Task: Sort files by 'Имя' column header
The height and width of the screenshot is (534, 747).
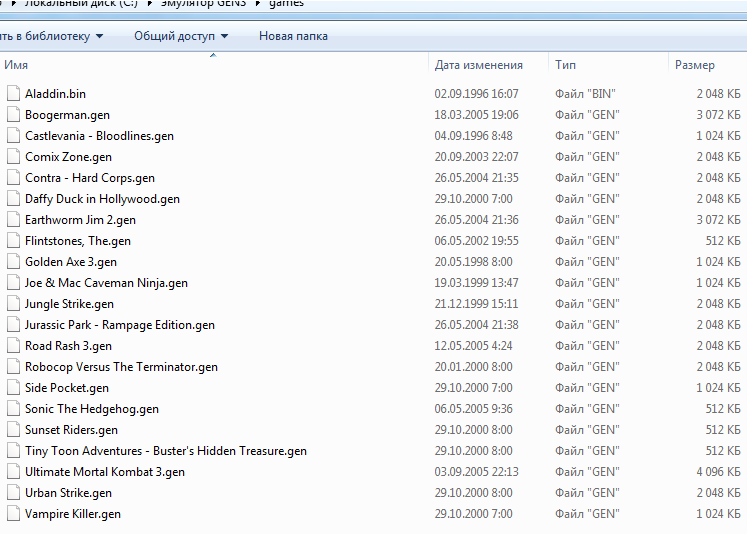Action: pyautogui.click(x=16, y=65)
